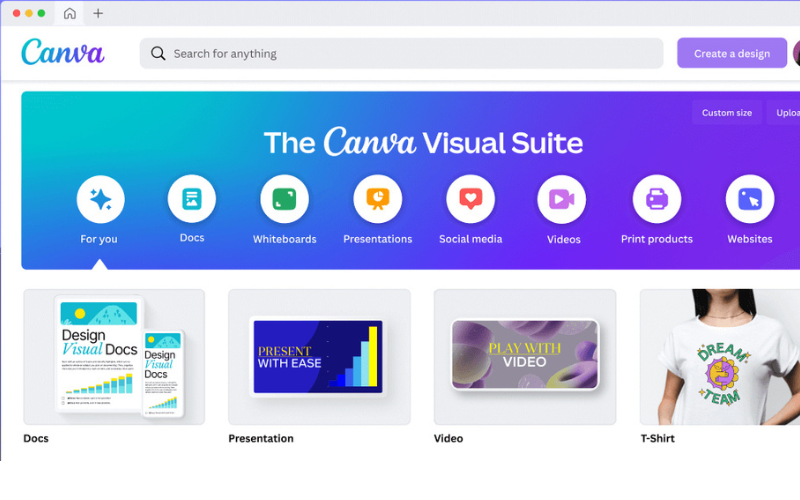800x500 pixels.
Task: Open the profile avatar menu
Action: (x=796, y=53)
